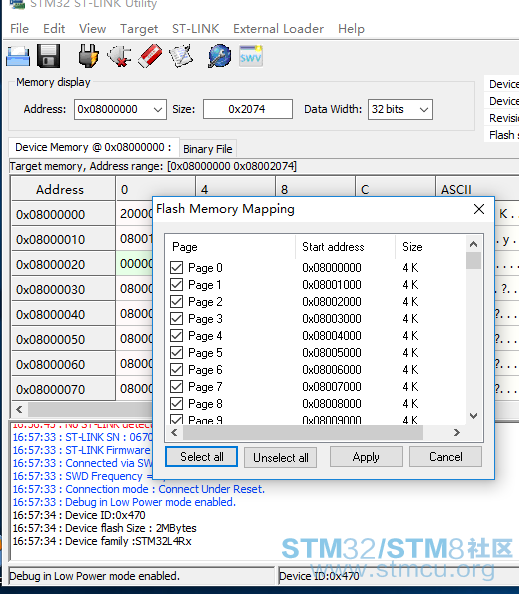Click the Cancel button
The image size is (519, 594).
click(x=446, y=456)
